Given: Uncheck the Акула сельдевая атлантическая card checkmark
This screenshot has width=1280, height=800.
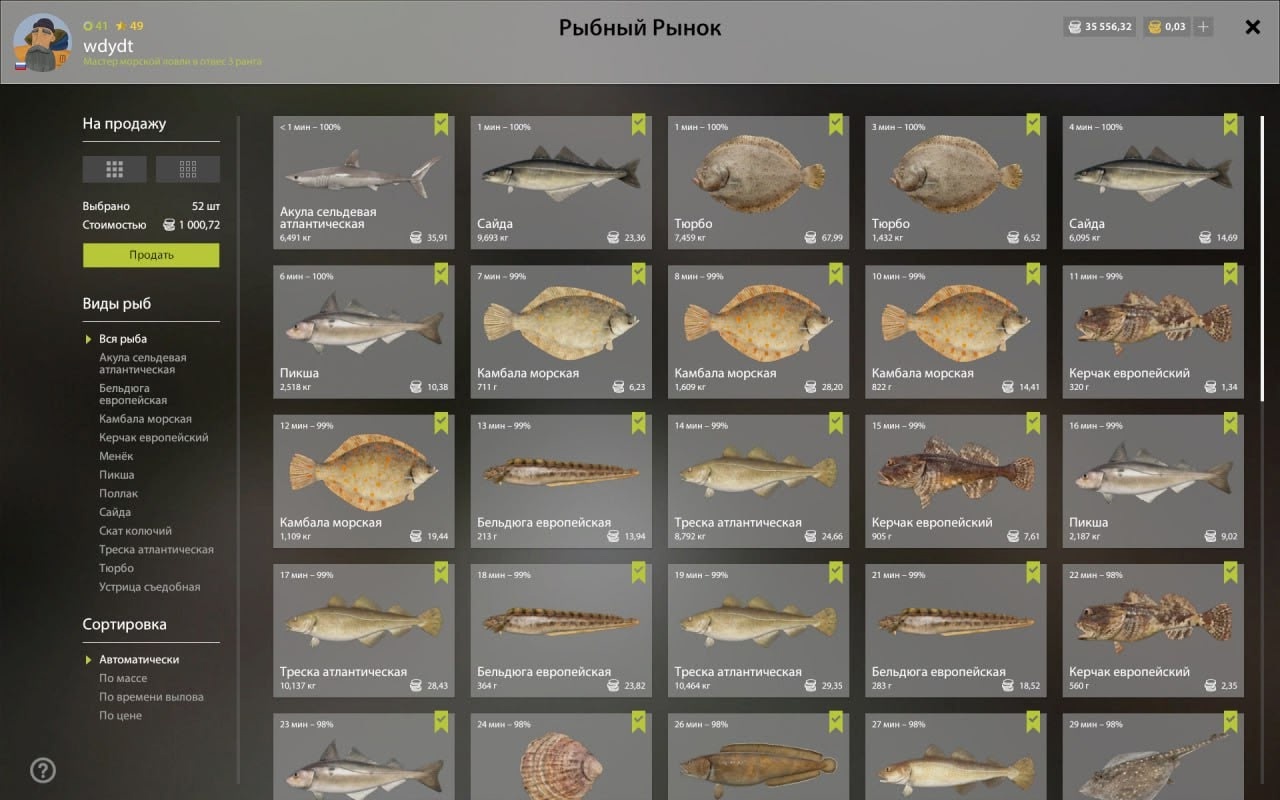Looking at the screenshot, I should point(441,125).
